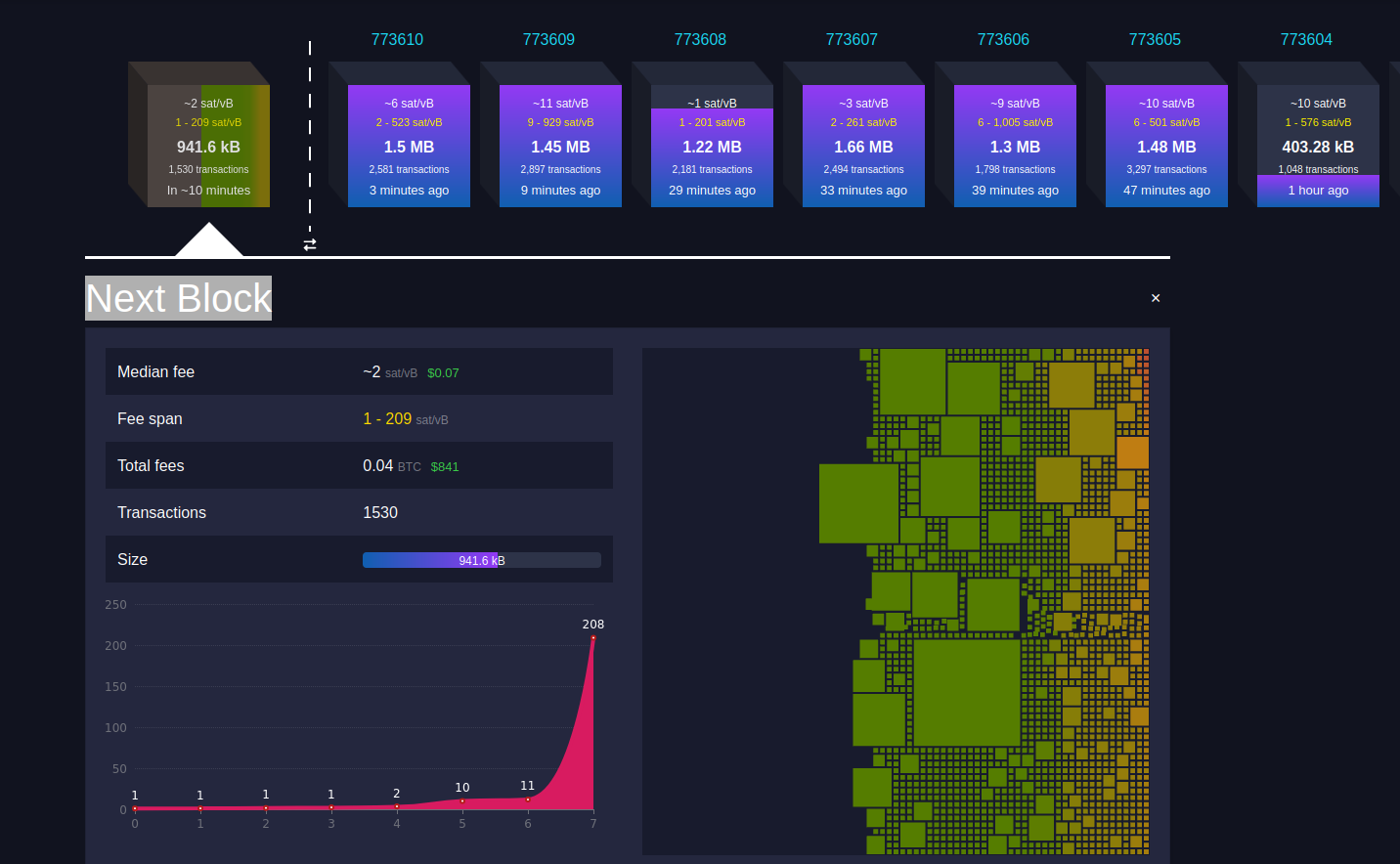Open block height link 773609
The height and width of the screenshot is (864, 1400).
tap(548, 39)
